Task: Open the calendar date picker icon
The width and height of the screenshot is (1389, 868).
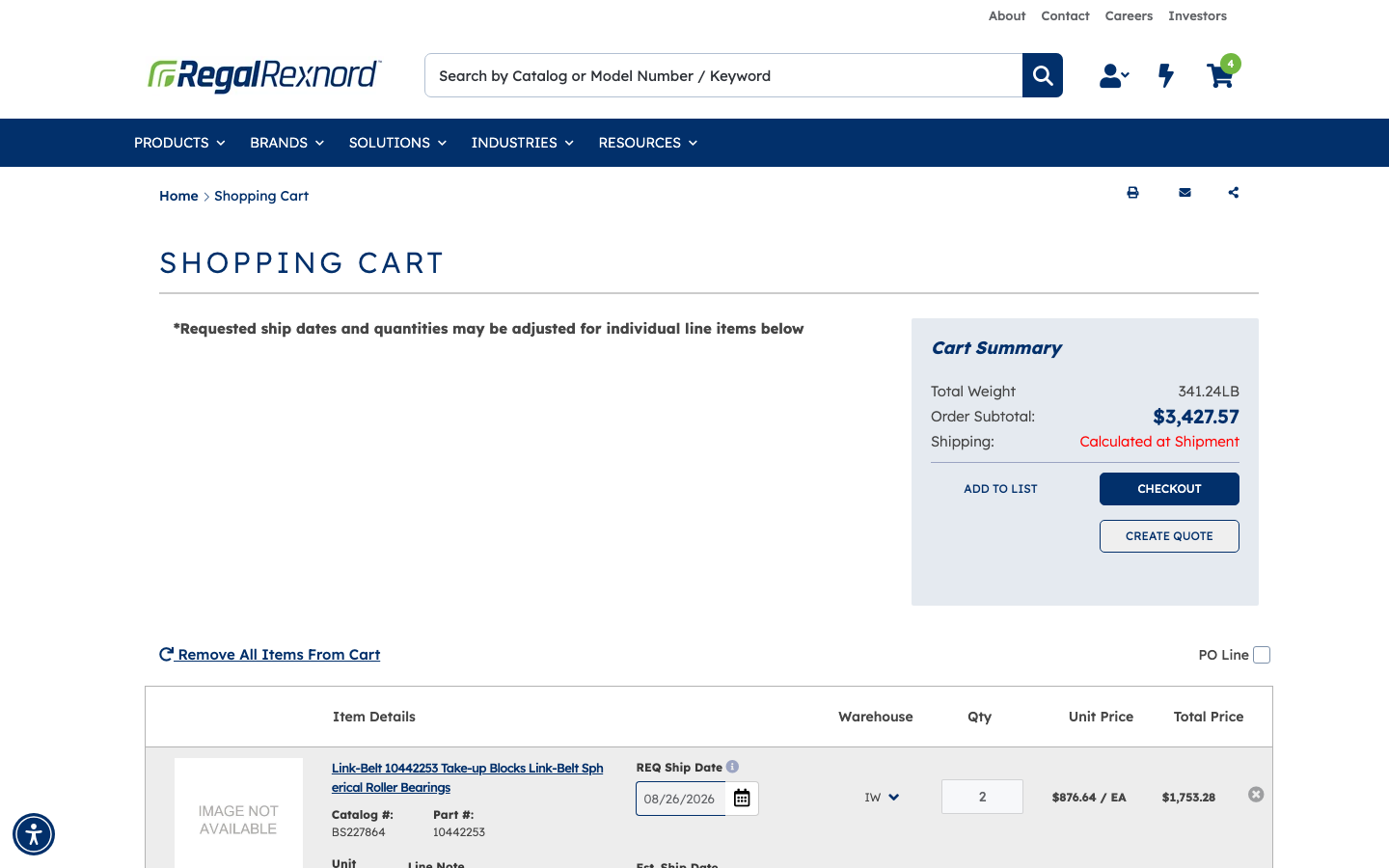Action: (x=742, y=798)
